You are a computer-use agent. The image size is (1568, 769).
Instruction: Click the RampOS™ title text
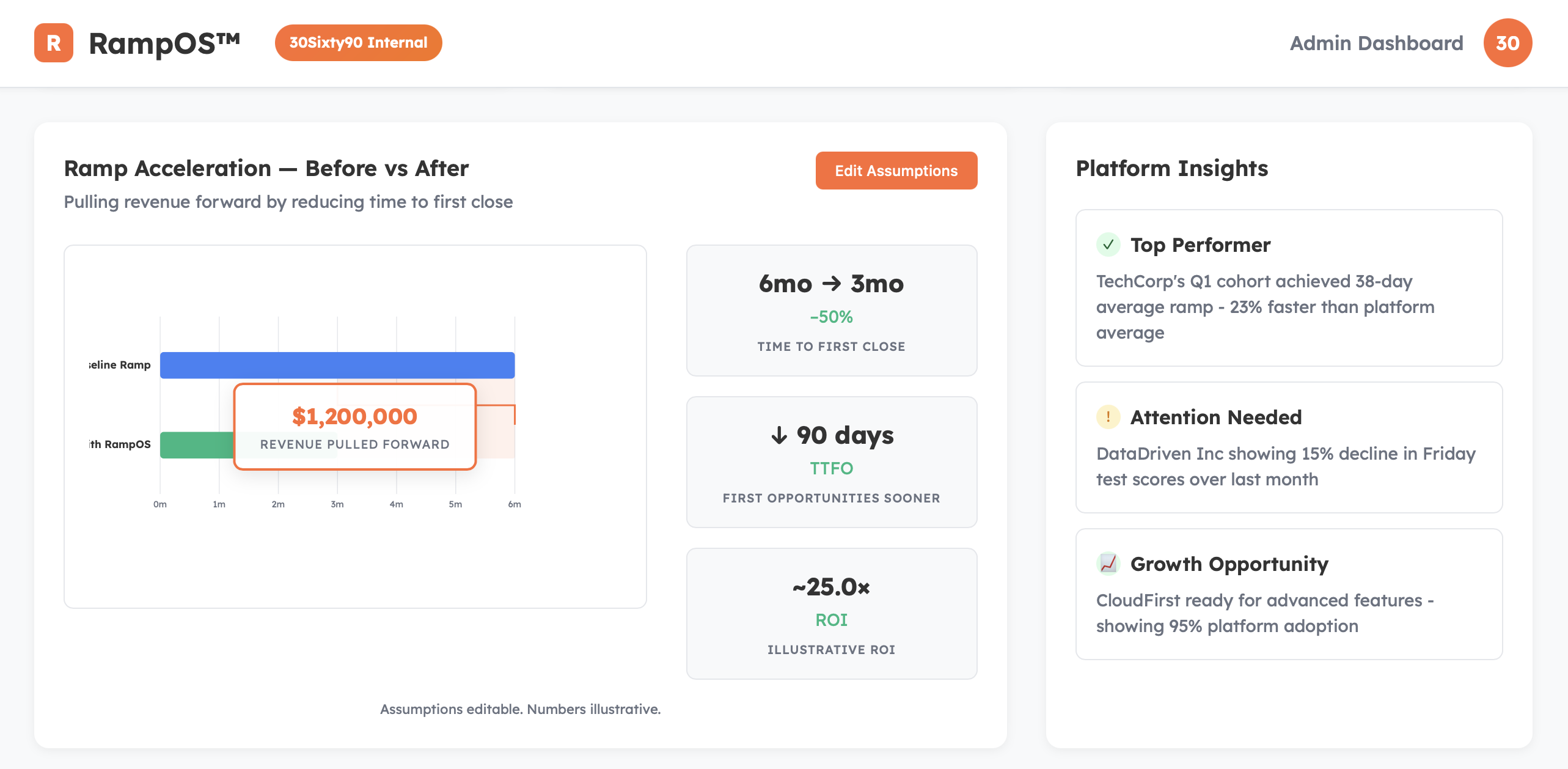[164, 43]
